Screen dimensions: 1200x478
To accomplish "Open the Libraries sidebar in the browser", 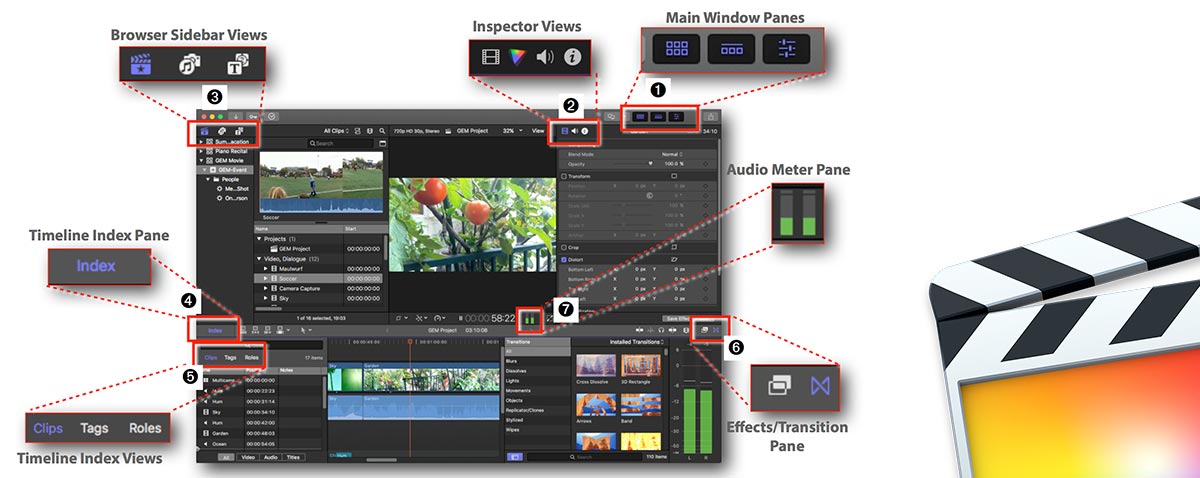I will (205, 131).
